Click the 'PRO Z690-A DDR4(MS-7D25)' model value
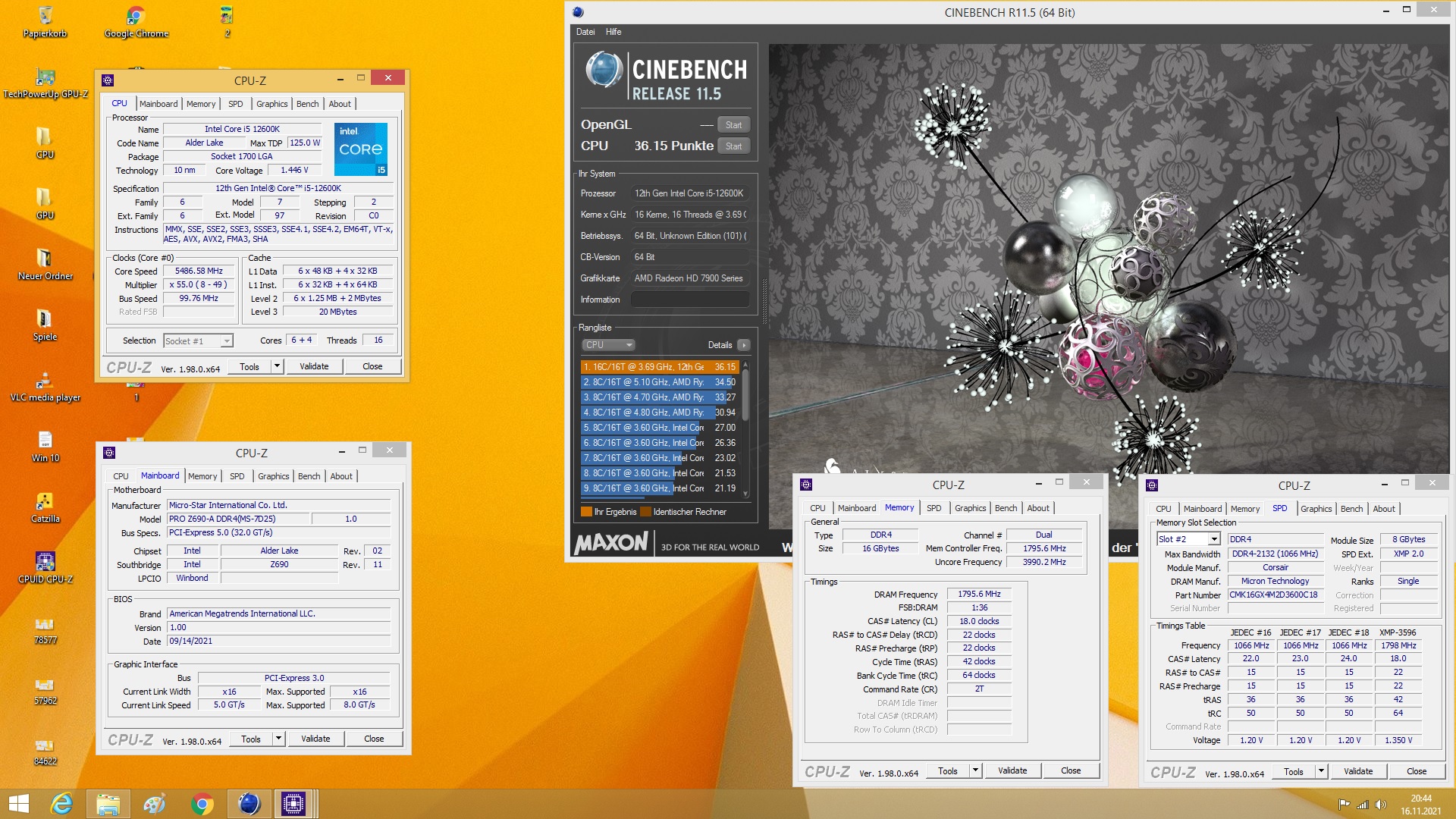 pyautogui.click(x=238, y=519)
